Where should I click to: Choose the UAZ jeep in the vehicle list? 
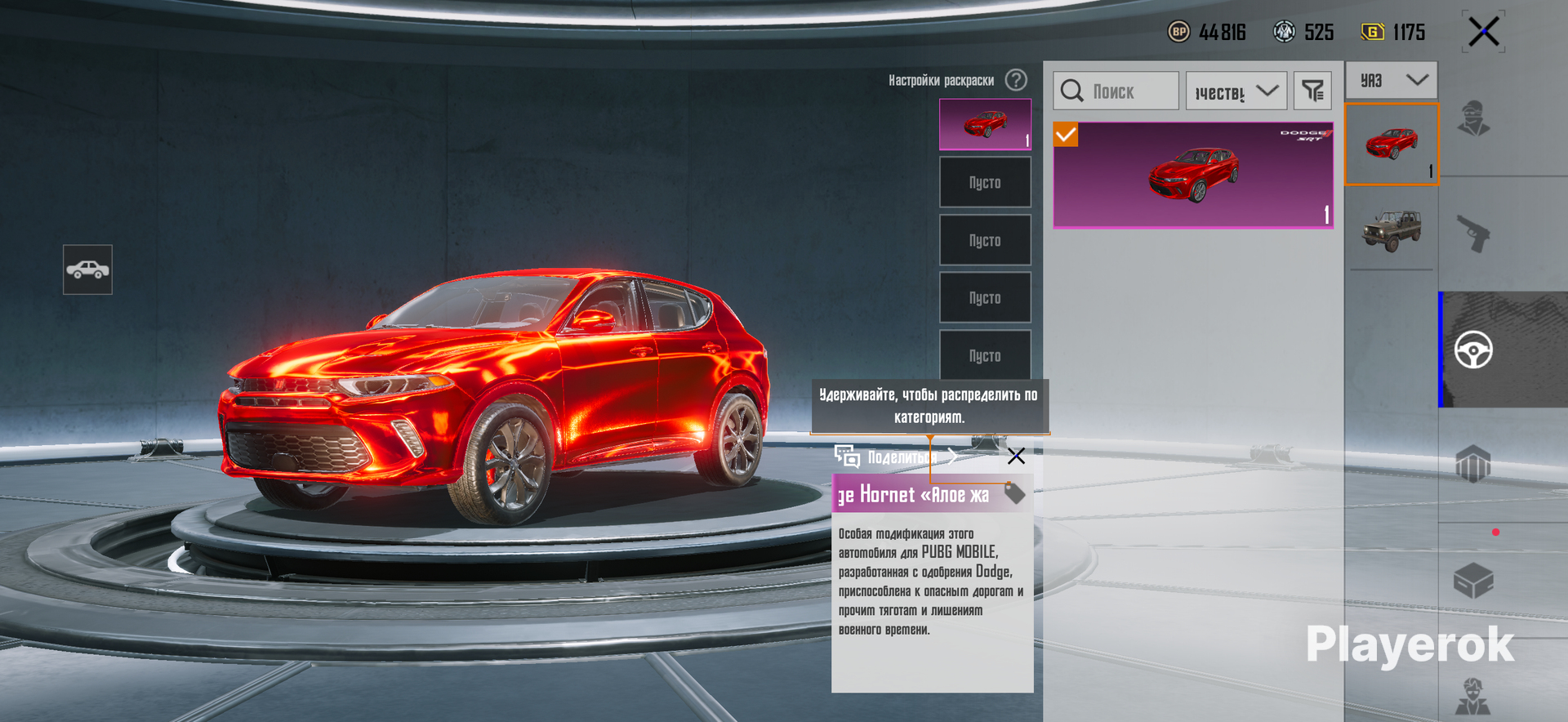tap(1392, 230)
